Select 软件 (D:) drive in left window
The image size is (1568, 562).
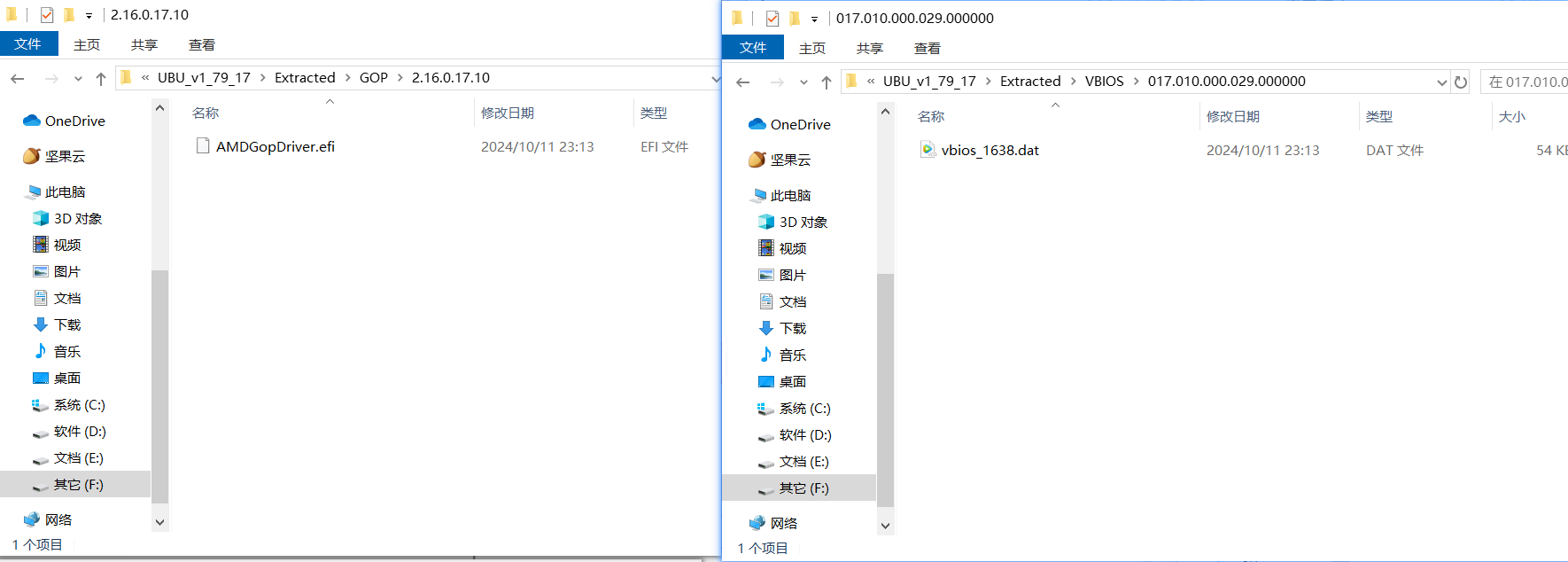click(x=79, y=431)
